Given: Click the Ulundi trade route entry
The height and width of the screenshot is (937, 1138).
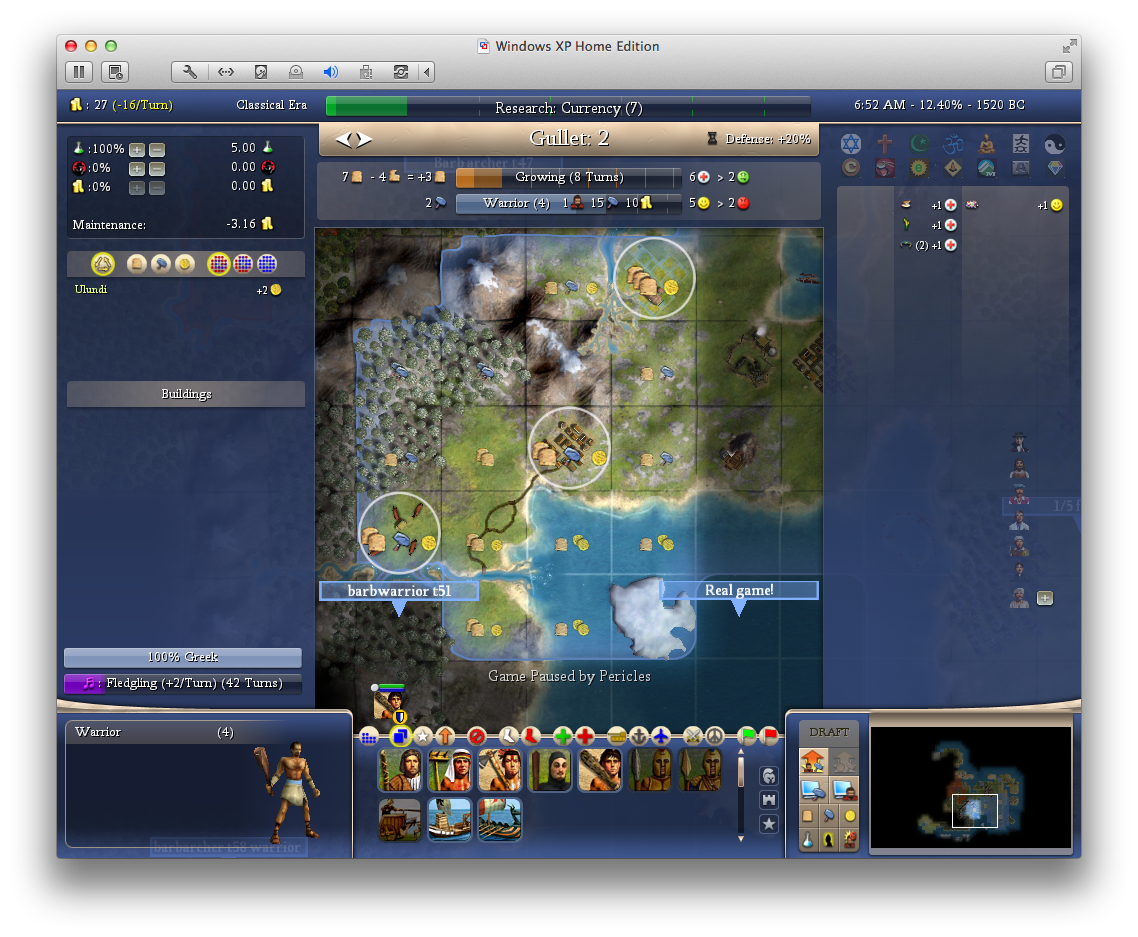Looking at the screenshot, I should [178, 290].
